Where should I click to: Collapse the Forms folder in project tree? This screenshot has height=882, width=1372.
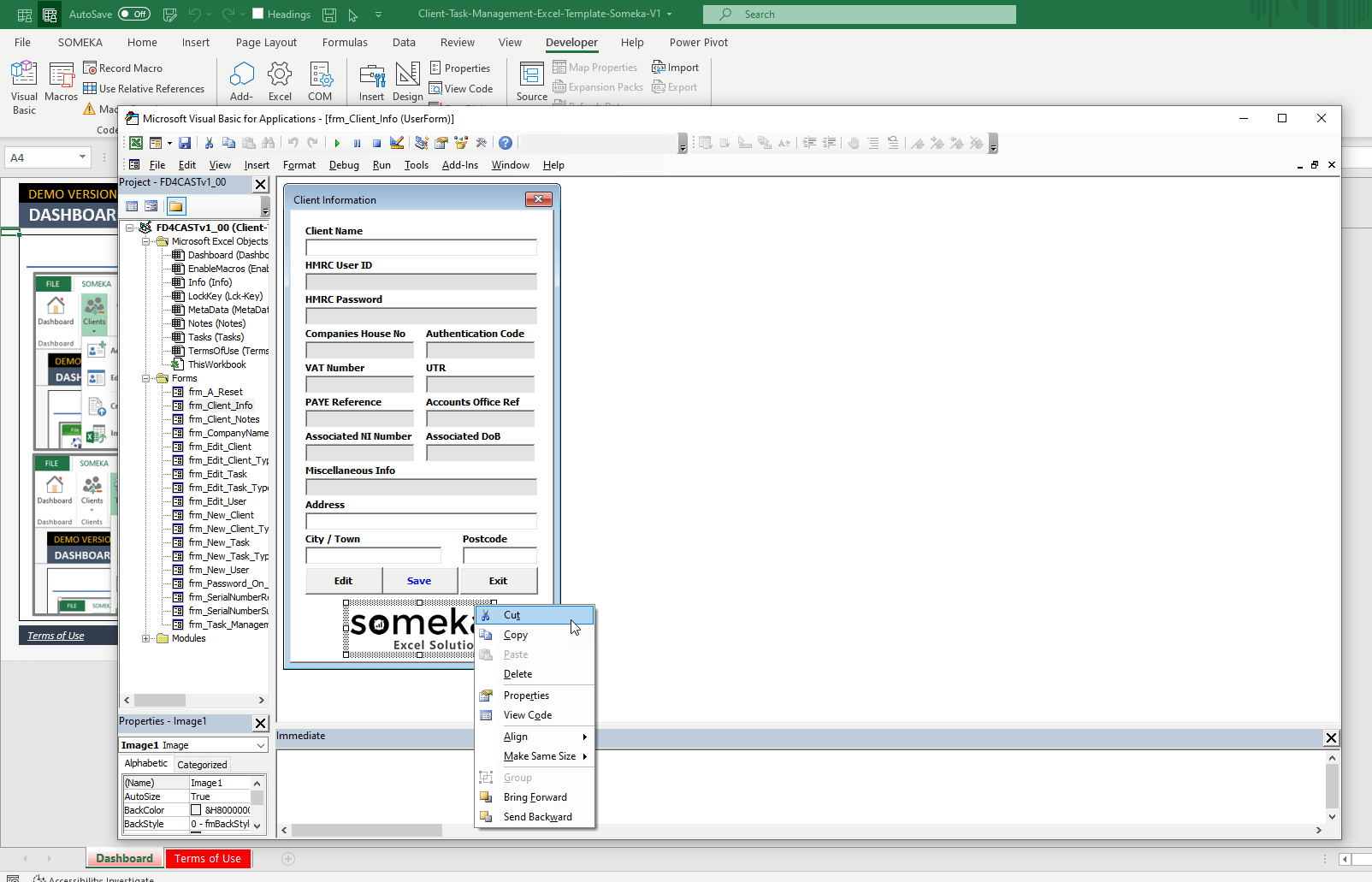(x=146, y=378)
